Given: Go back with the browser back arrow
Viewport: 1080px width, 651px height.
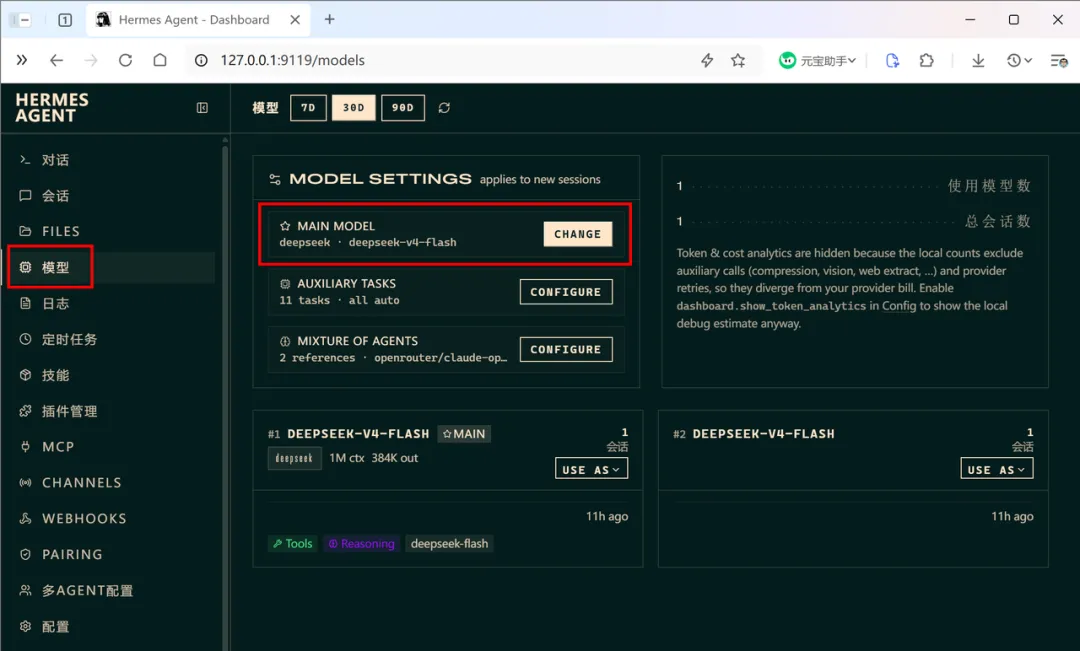Looking at the screenshot, I should click(56, 60).
